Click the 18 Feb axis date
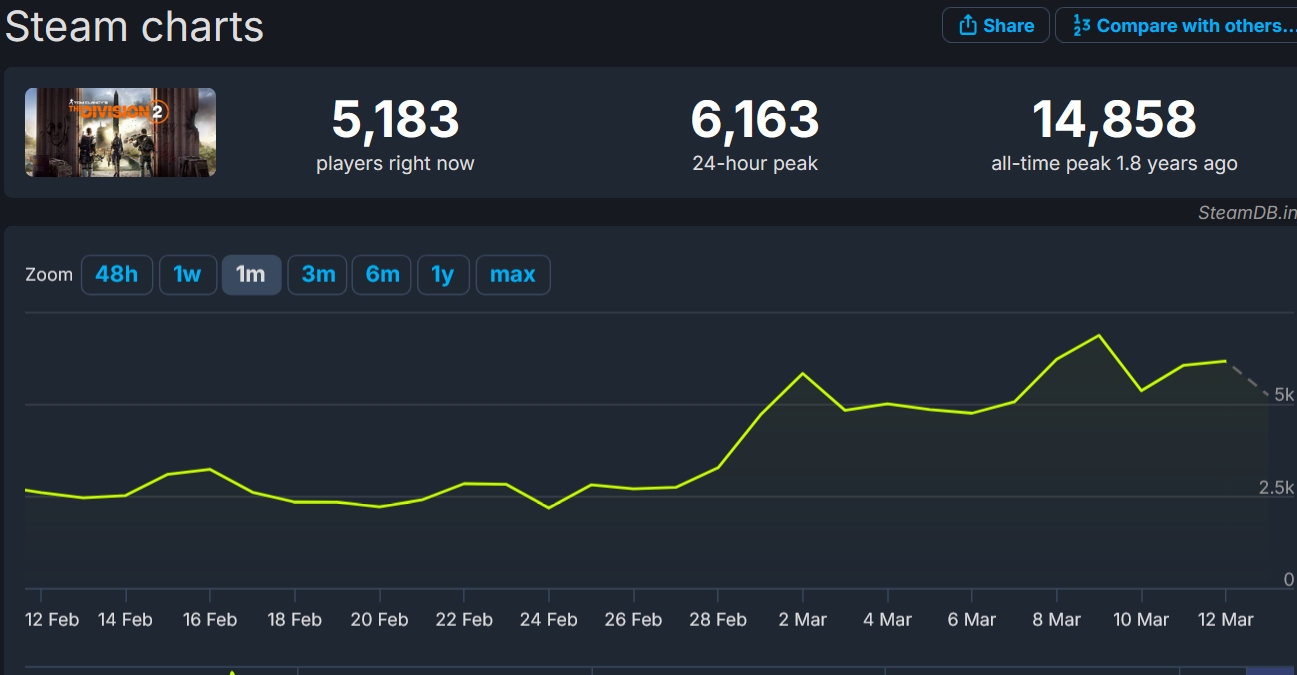 295,620
